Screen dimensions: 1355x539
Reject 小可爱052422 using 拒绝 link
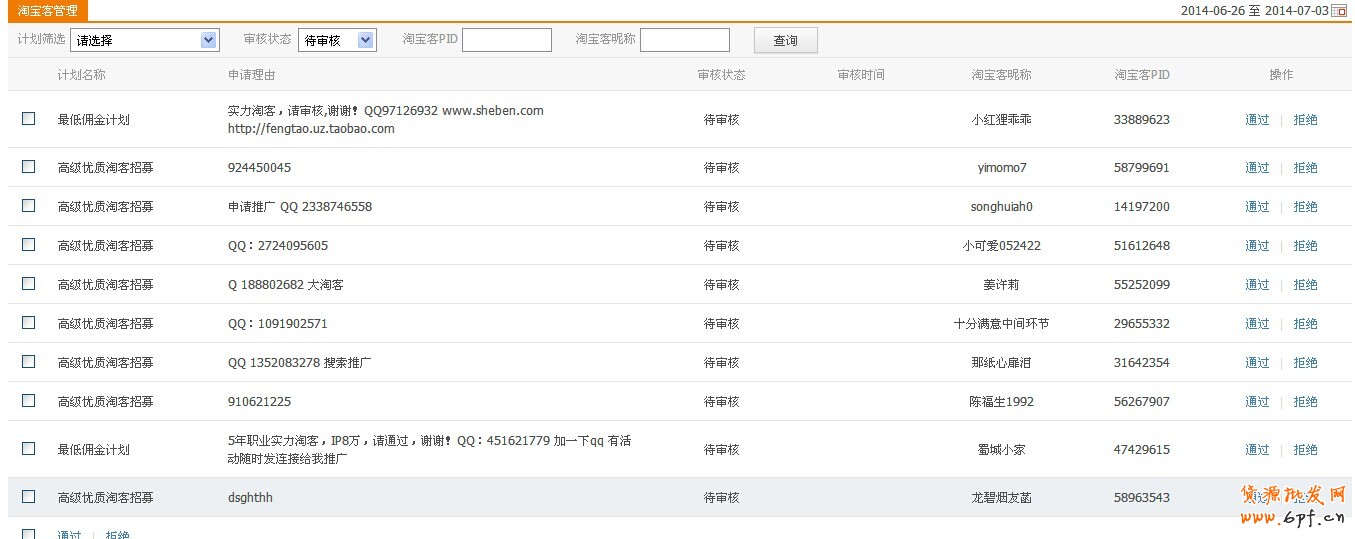click(1305, 246)
